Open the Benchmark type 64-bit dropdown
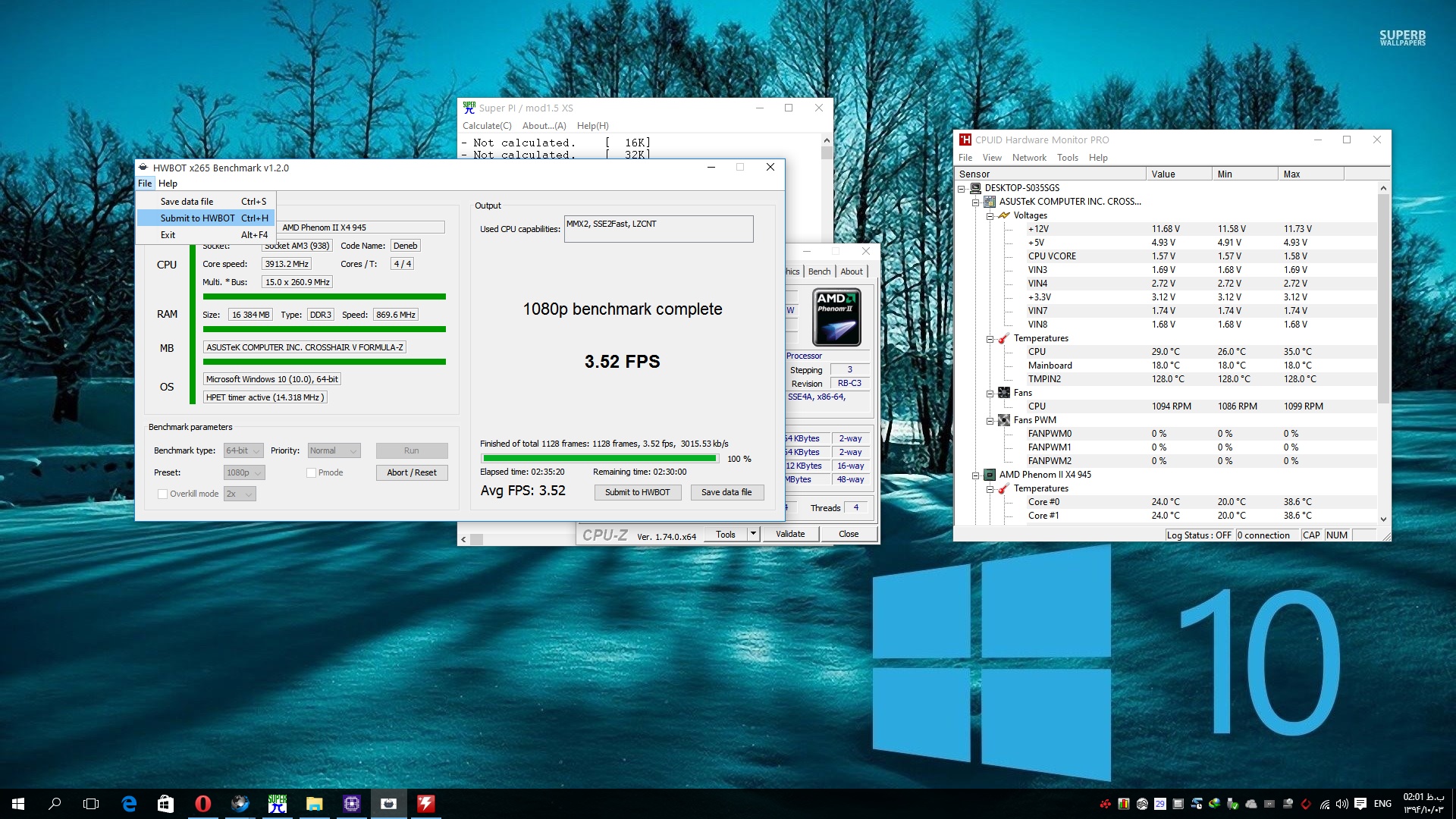1456x819 pixels. tap(243, 450)
